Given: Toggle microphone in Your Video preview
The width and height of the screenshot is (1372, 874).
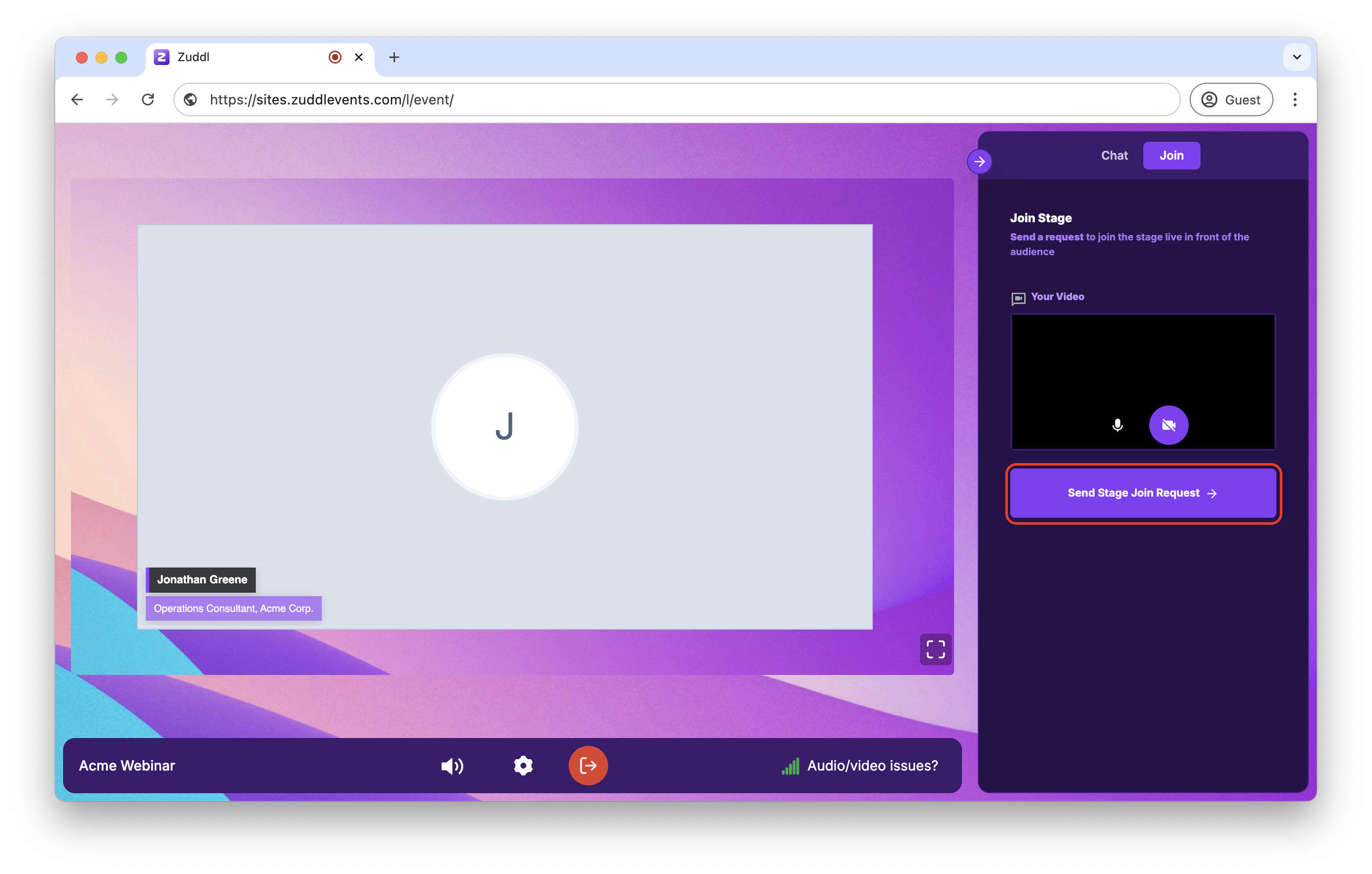Looking at the screenshot, I should 1117,425.
